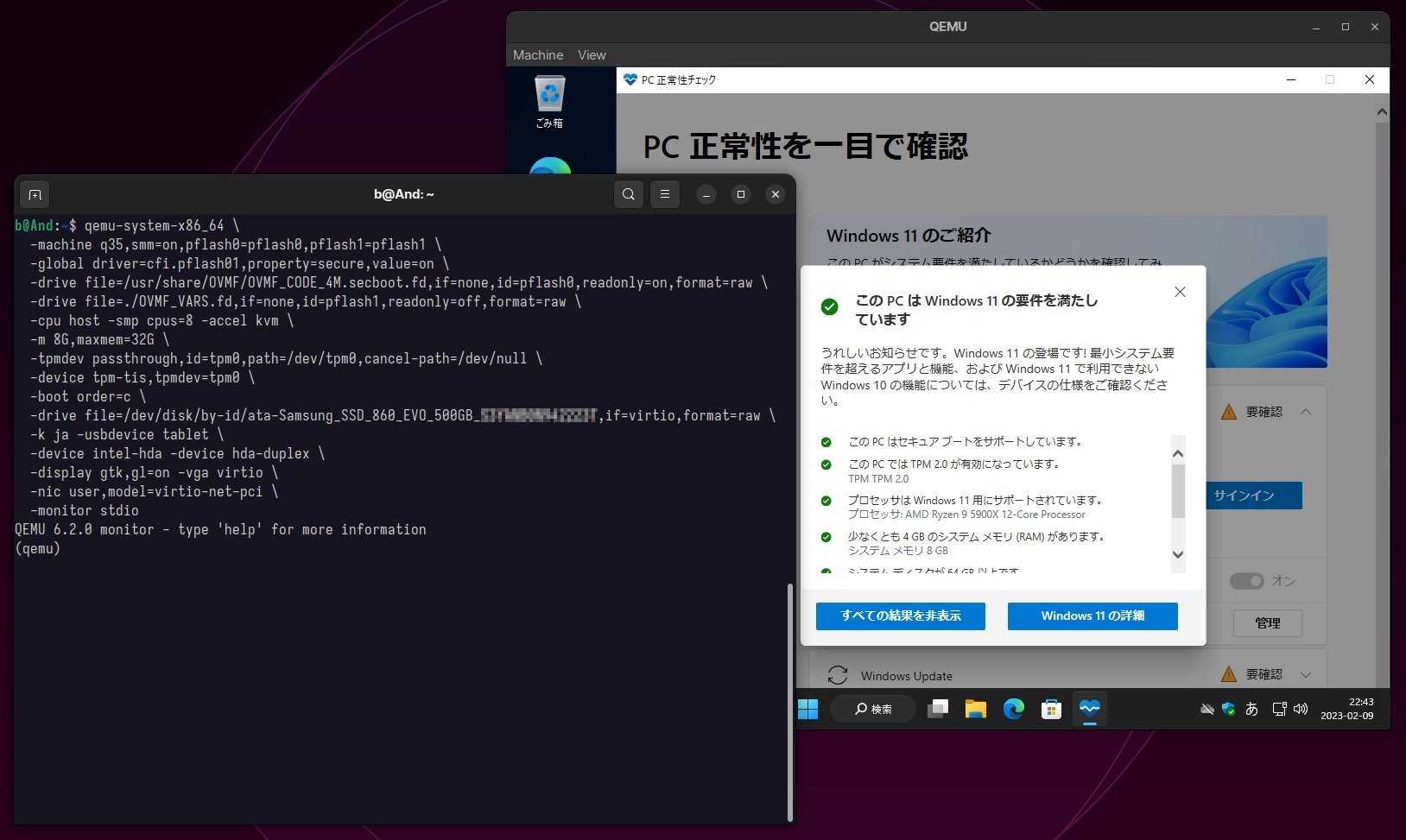The width and height of the screenshot is (1406, 840).
Task: Expand the Windows Update section chevron
Action: (x=1306, y=674)
